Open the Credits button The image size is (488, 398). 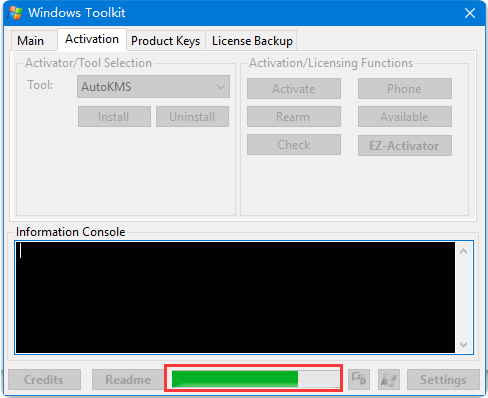click(x=44, y=379)
